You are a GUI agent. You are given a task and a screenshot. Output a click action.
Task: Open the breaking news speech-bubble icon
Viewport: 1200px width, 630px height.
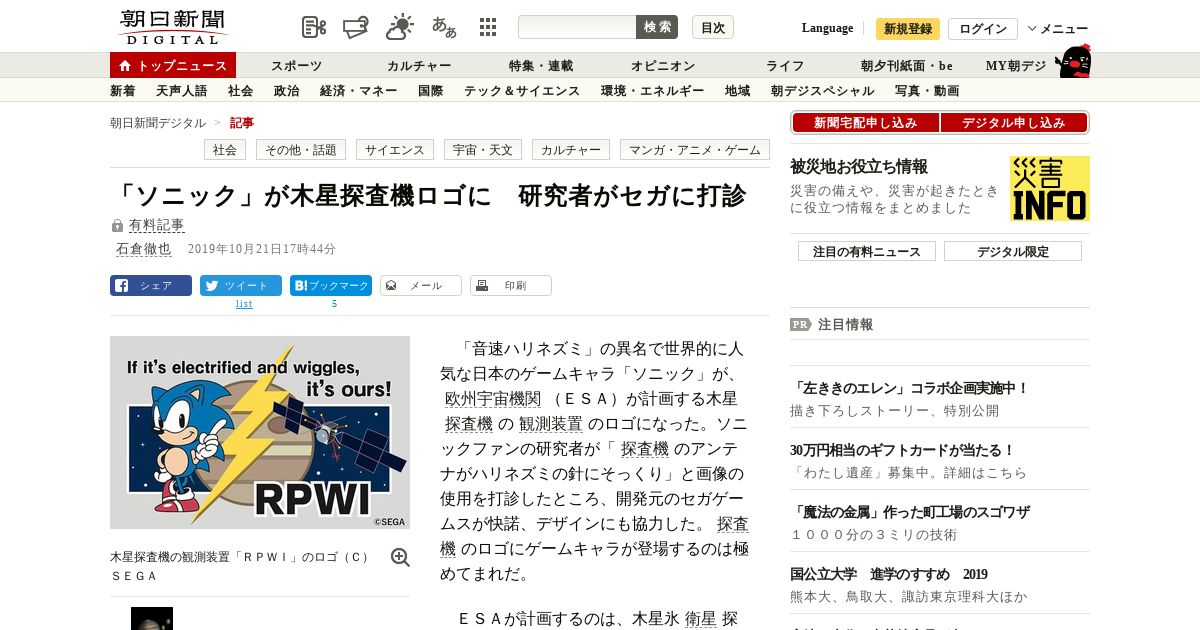click(x=355, y=27)
